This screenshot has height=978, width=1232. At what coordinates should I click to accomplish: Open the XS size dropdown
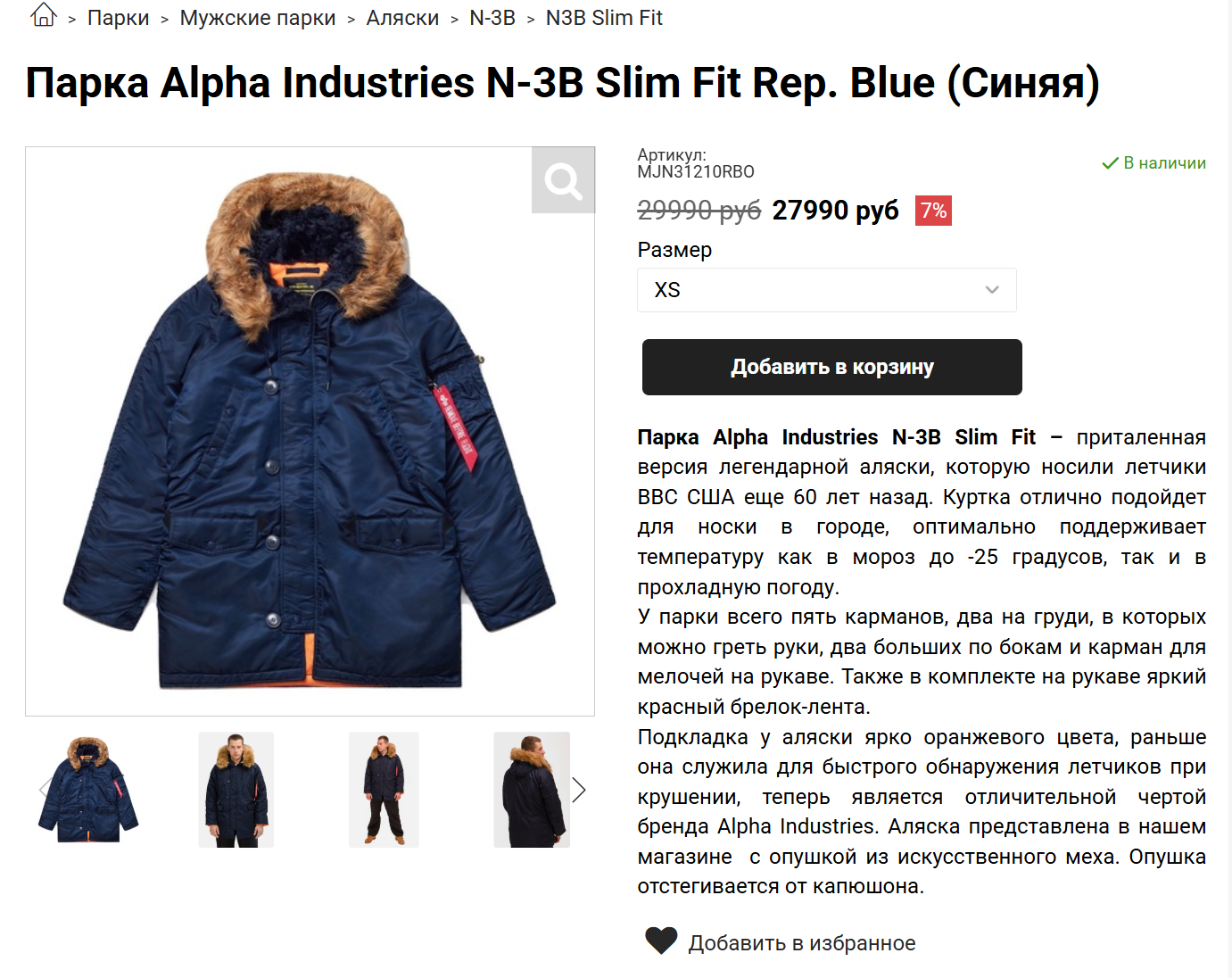pyautogui.click(x=826, y=290)
